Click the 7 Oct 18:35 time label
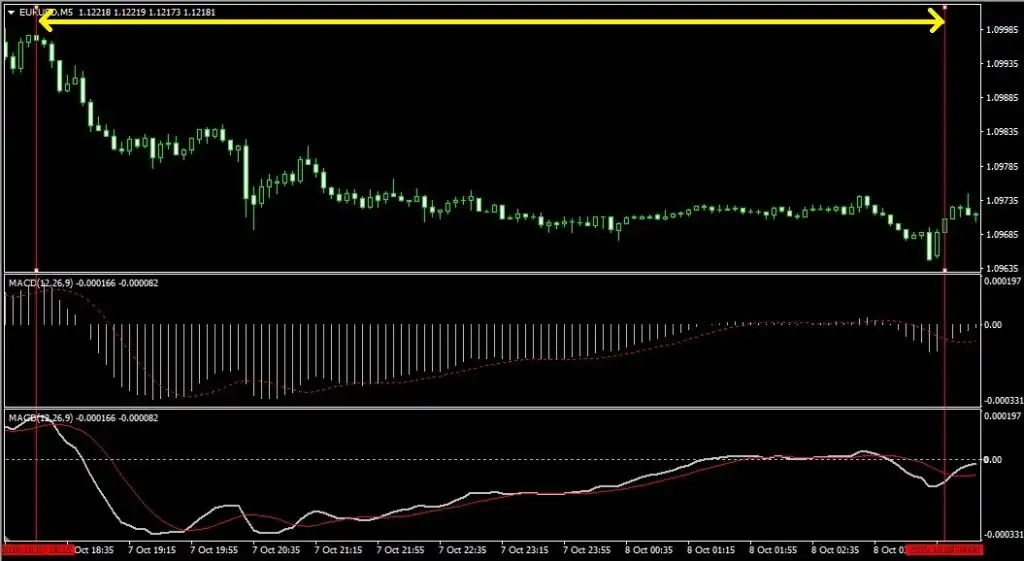Image resolution: width=1024 pixels, height=561 pixels. [x=90, y=550]
